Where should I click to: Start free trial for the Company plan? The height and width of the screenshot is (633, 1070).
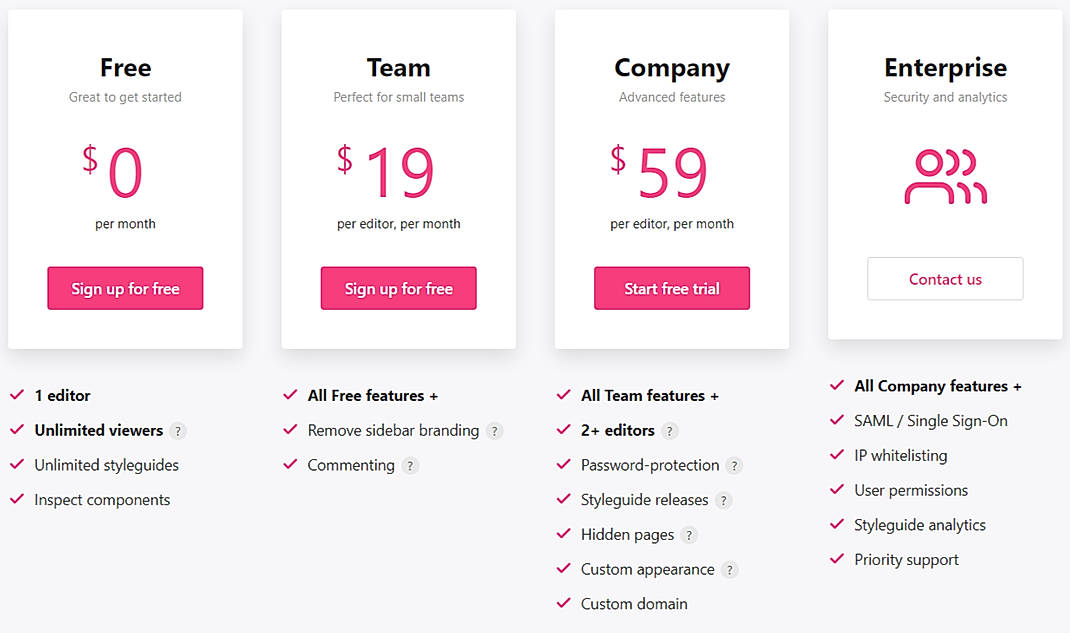(671, 288)
